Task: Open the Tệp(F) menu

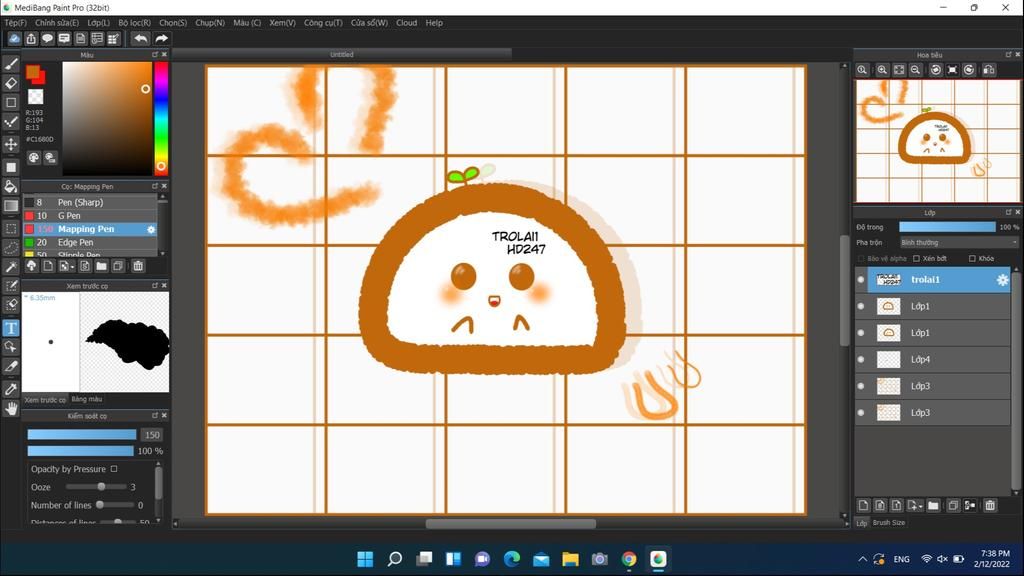Action: click(x=16, y=23)
